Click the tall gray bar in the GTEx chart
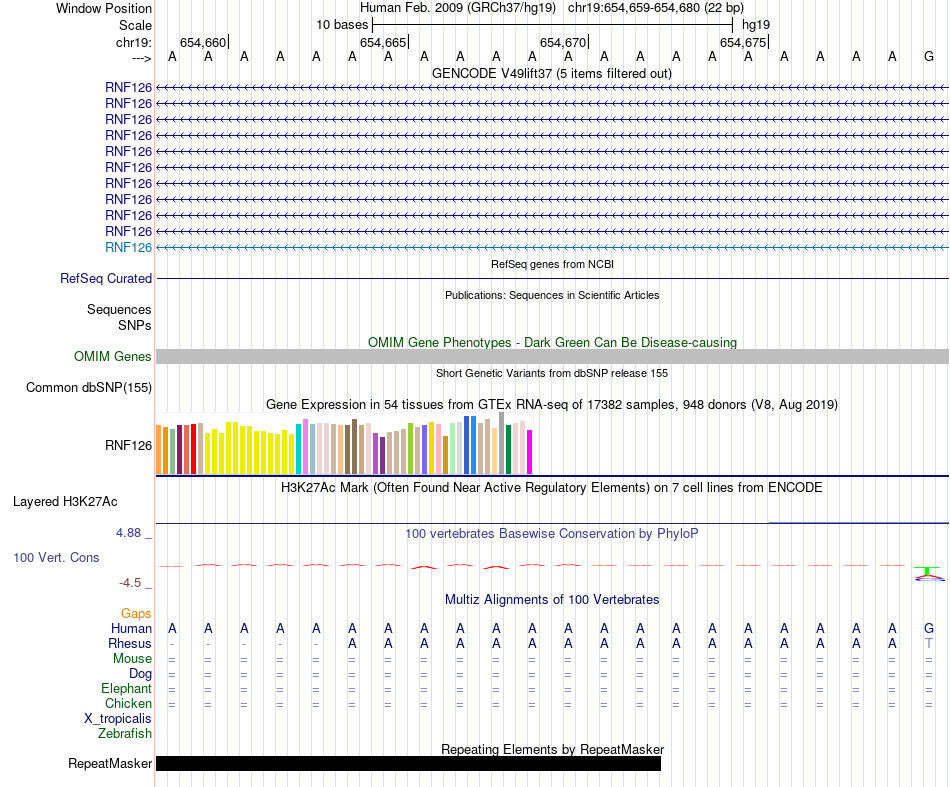This screenshot has width=950, height=787. click(501, 443)
